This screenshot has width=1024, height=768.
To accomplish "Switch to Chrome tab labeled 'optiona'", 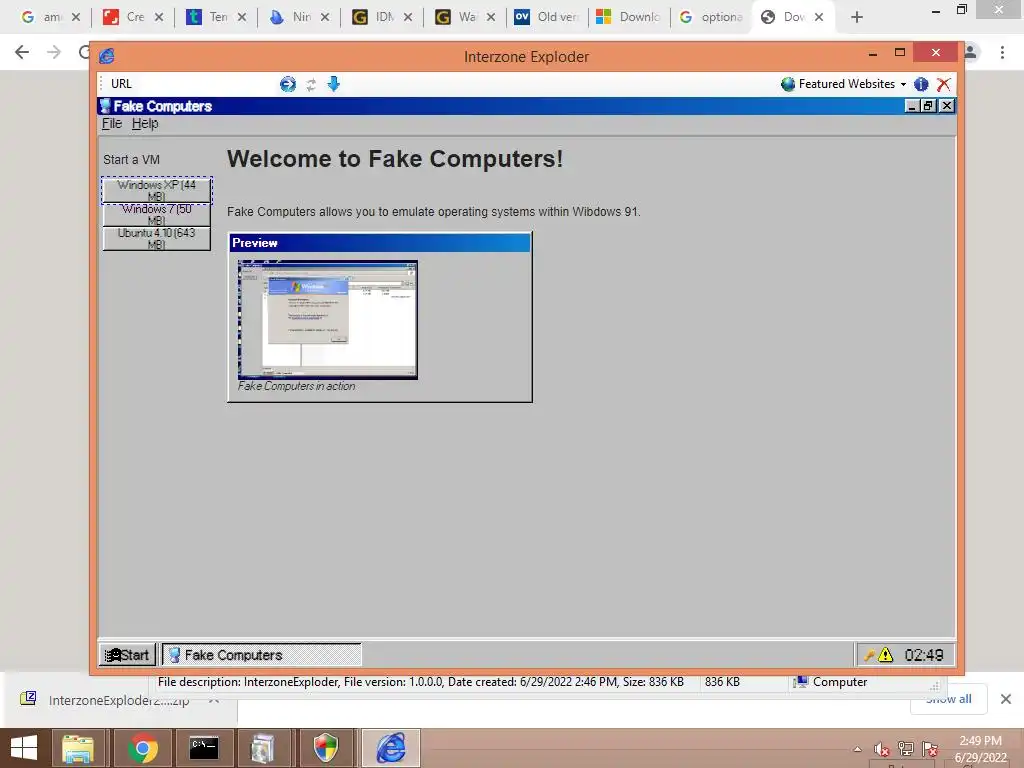I will coord(712,17).
